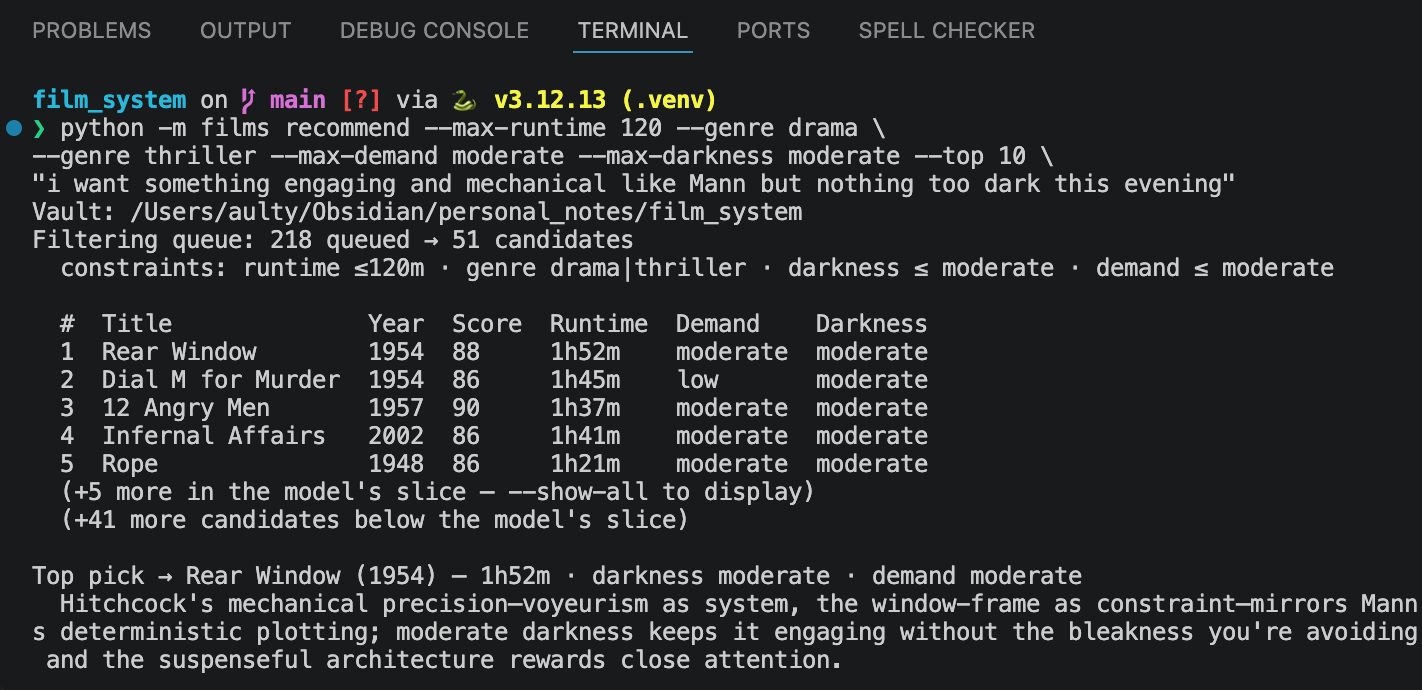The height and width of the screenshot is (690, 1422).
Task: Click the git branch icon before main
Action: 247,100
